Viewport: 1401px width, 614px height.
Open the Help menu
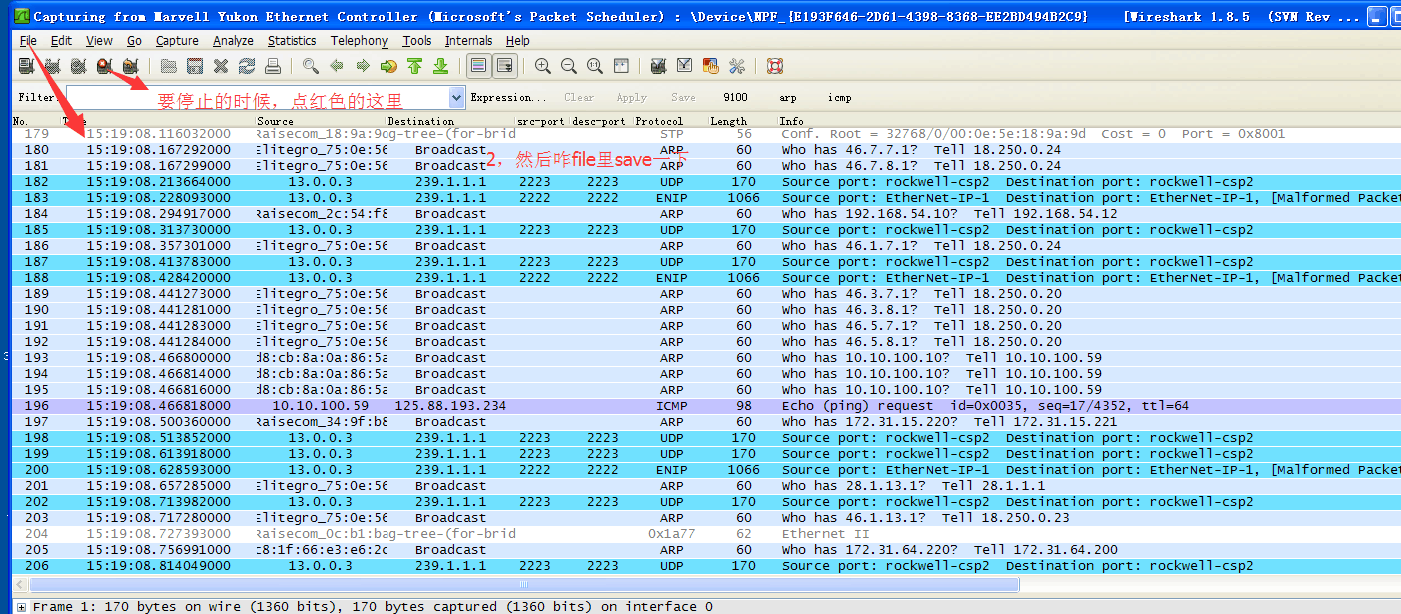click(x=518, y=41)
